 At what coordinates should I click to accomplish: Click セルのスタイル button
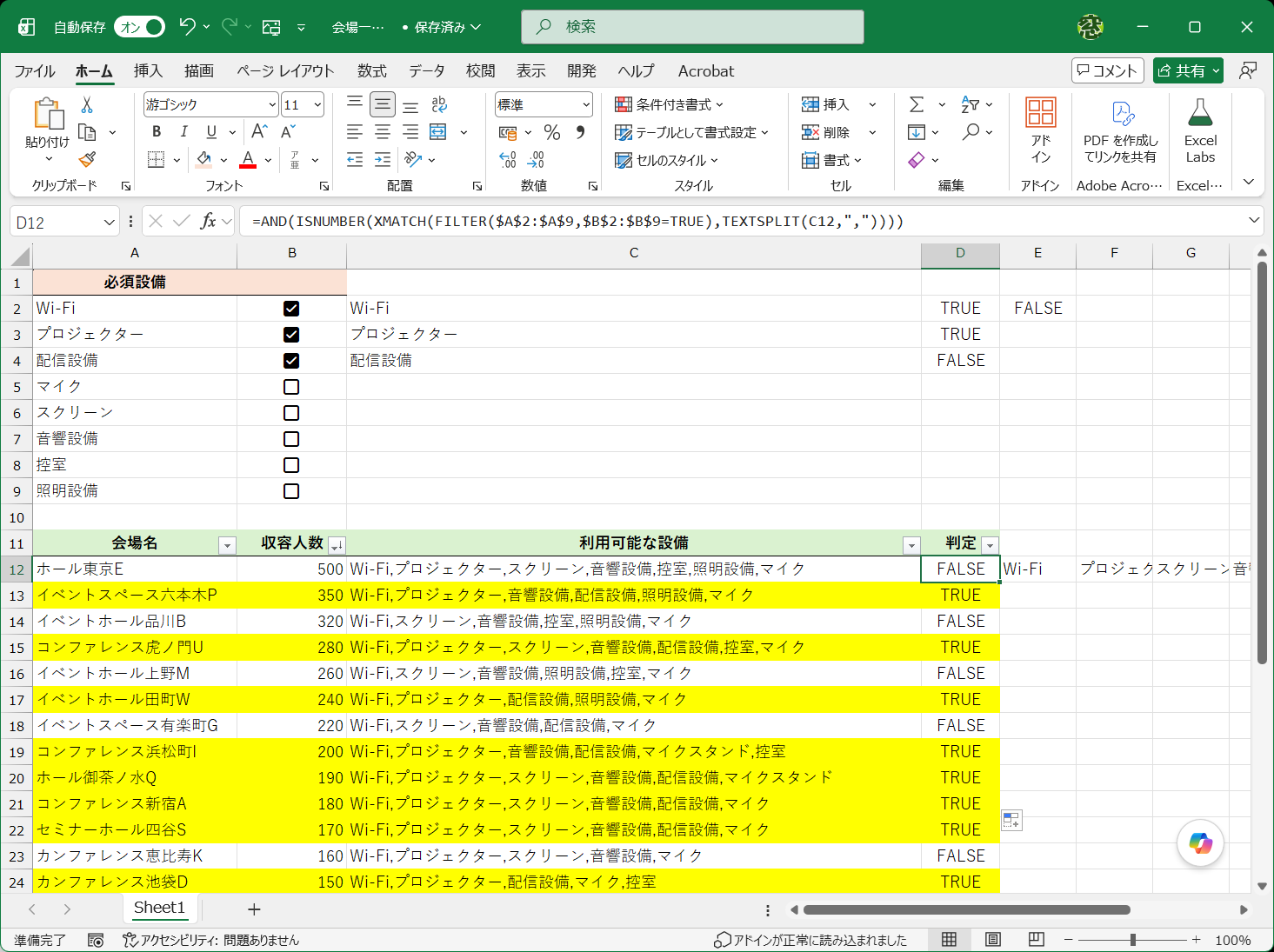[x=666, y=160]
